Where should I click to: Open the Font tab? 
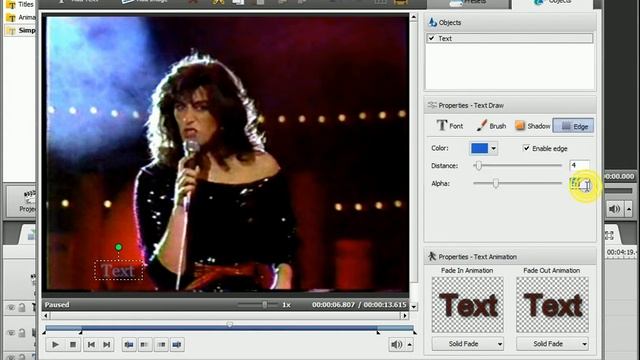(449, 126)
